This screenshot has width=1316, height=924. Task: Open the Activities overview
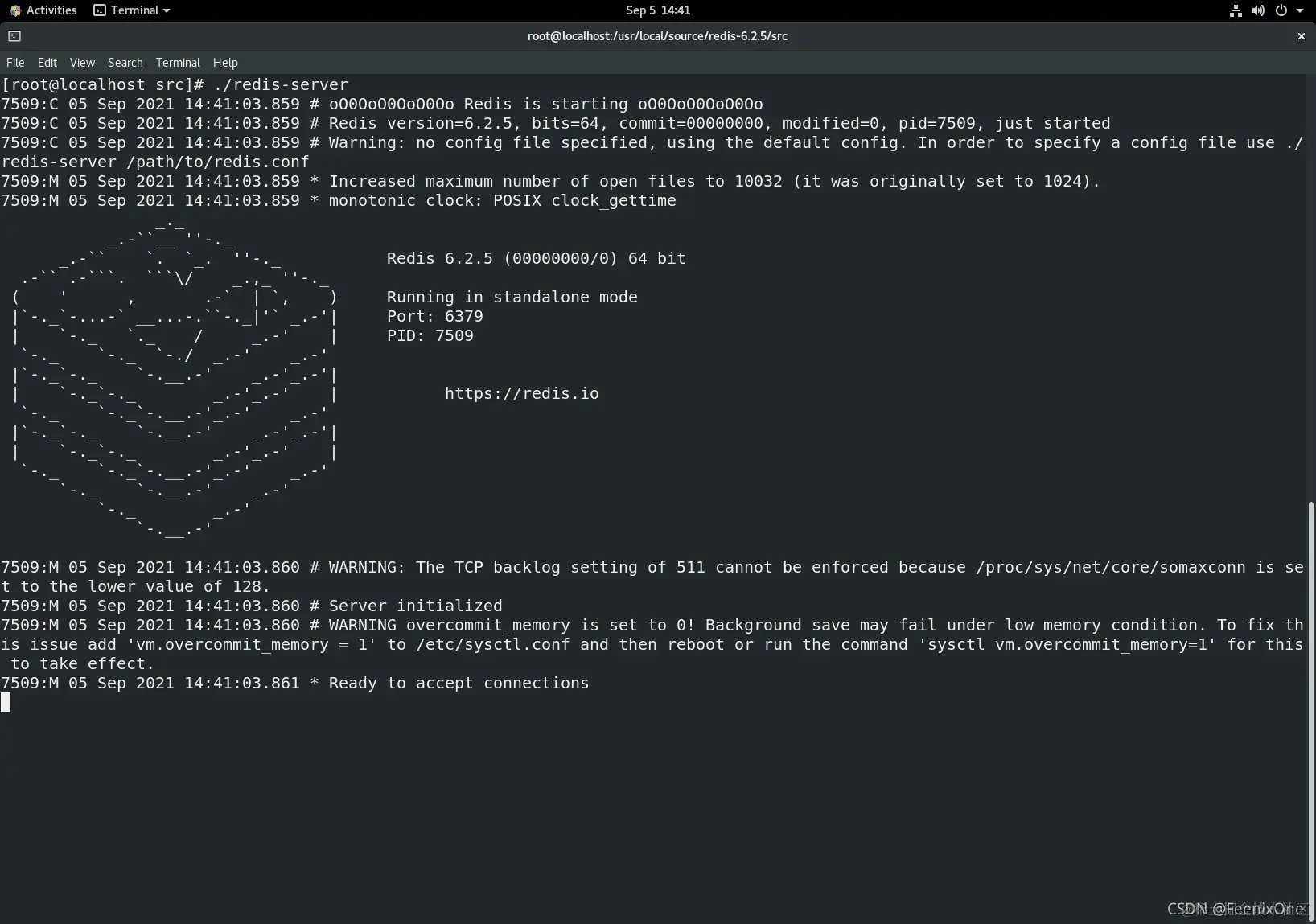coord(43,10)
